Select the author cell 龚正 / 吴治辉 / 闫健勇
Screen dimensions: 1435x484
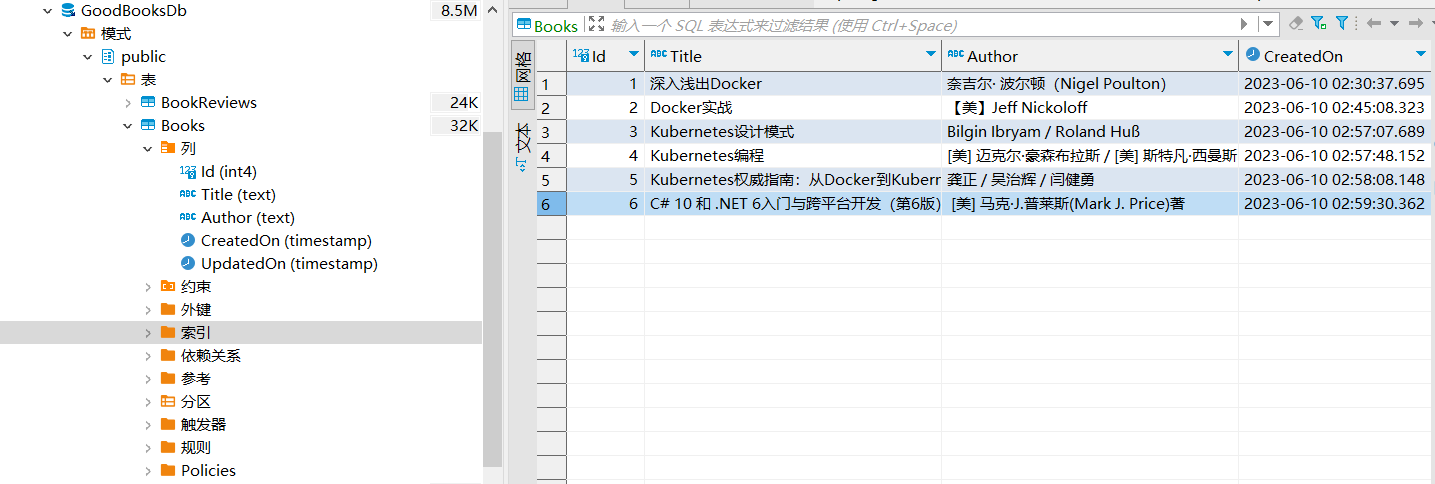tap(1090, 180)
